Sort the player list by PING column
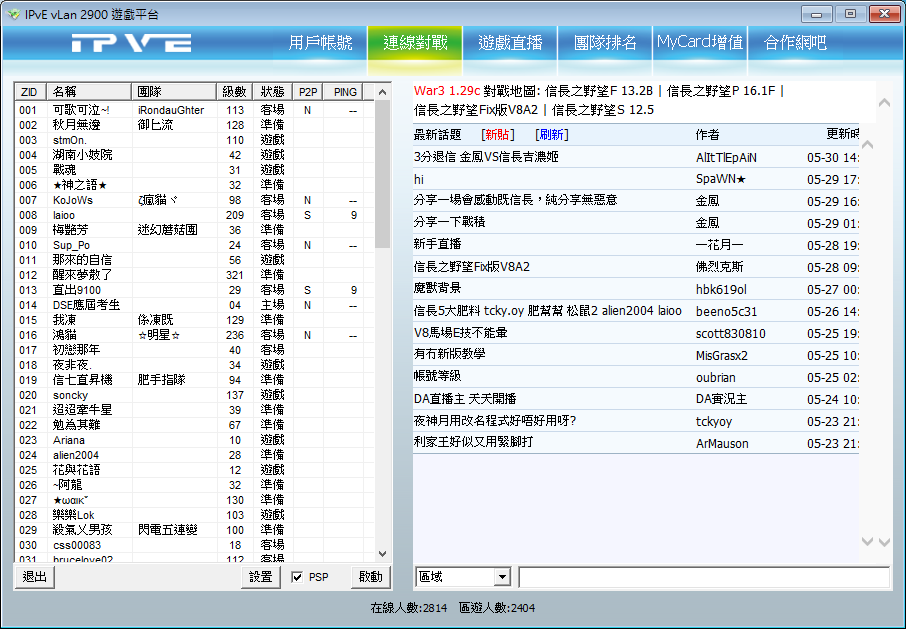The image size is (906, 629). coord(345,91)
